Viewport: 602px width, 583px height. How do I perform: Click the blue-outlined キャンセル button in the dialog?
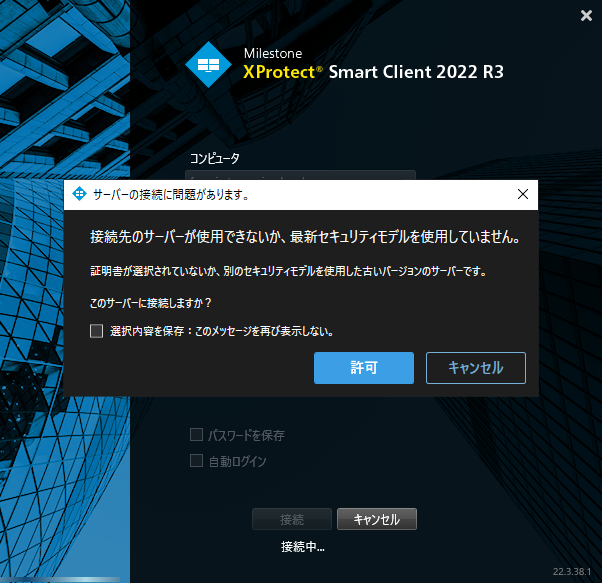click(x=476, y=368)
